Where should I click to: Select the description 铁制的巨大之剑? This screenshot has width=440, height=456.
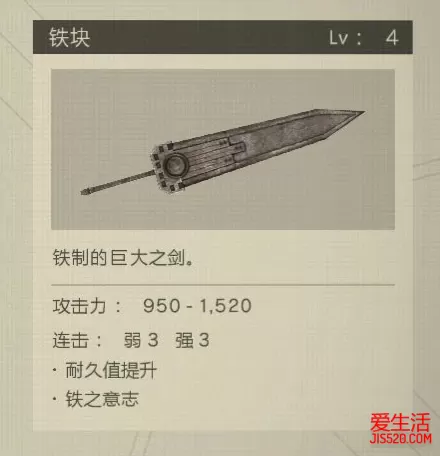(x=123, y=258)
